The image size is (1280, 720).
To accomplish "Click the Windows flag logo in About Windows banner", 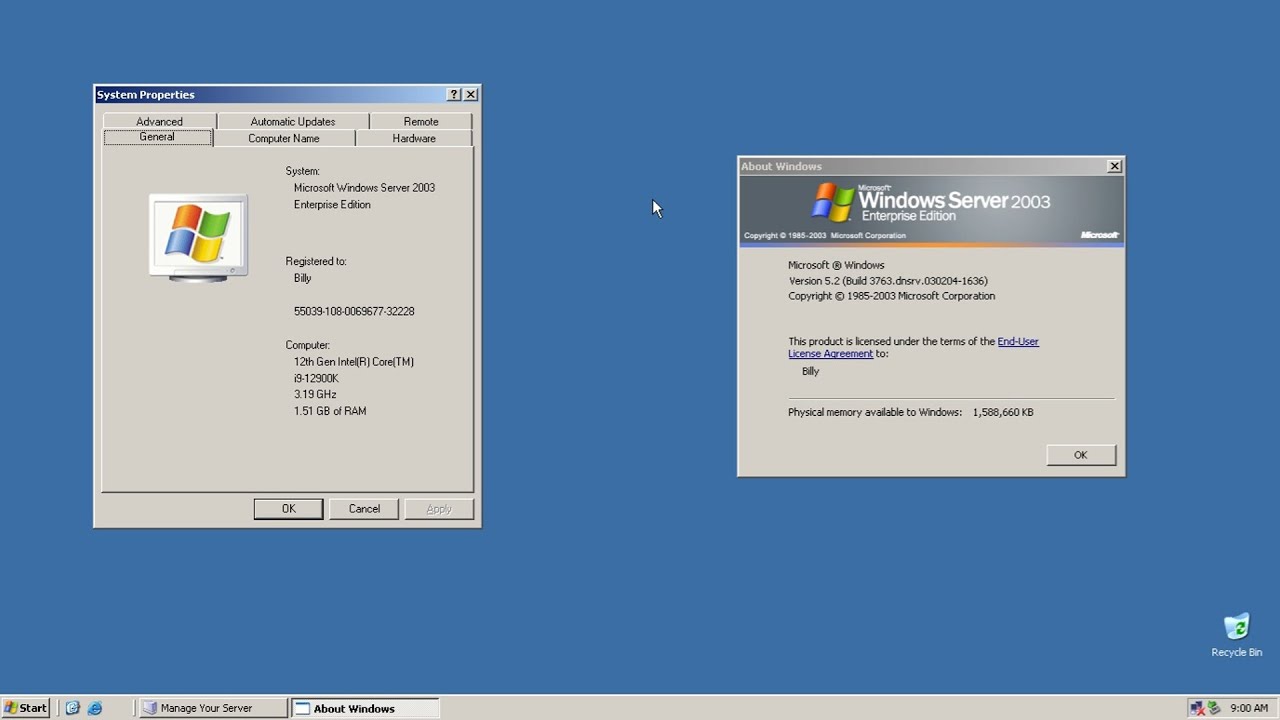I will [x=833, y=202].
